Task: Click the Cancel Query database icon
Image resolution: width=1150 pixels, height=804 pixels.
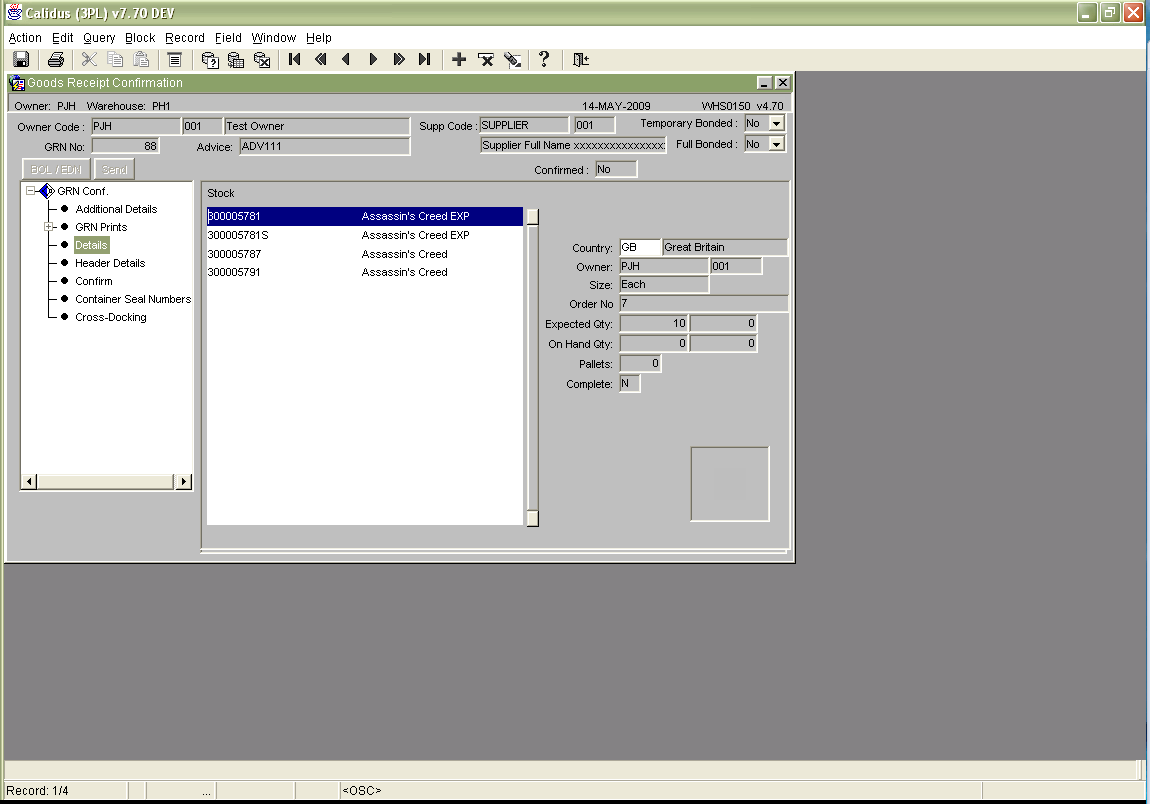Action: coord(262,59)
